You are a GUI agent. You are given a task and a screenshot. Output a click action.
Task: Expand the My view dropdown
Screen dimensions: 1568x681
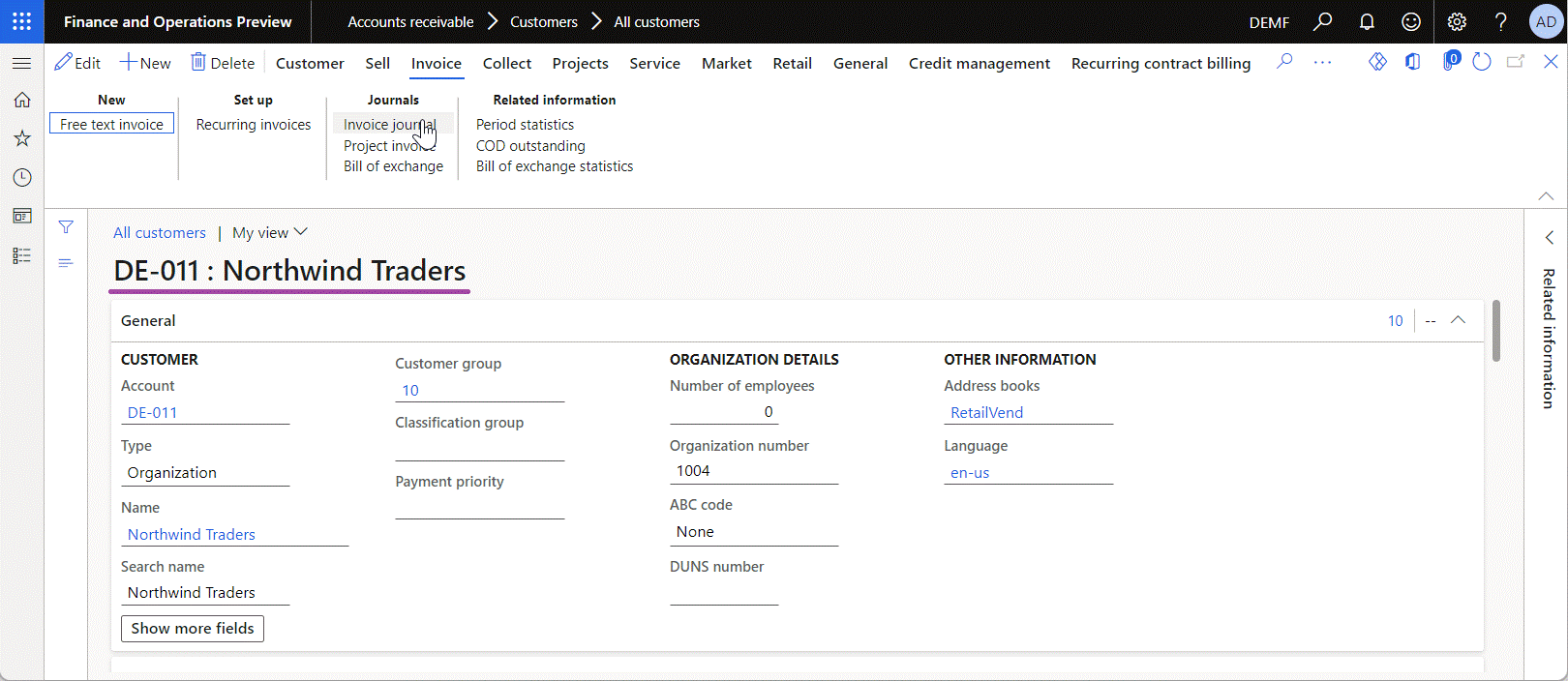point(269,232)
